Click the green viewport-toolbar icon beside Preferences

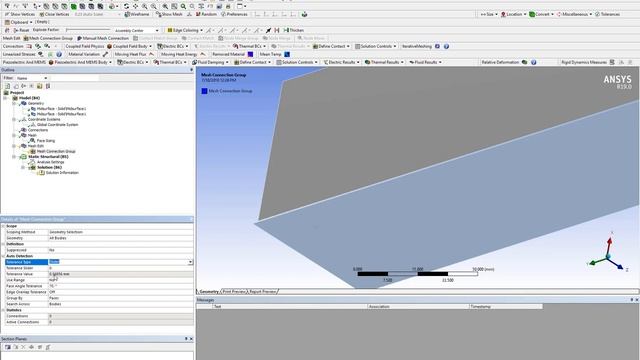coord(304,14)
